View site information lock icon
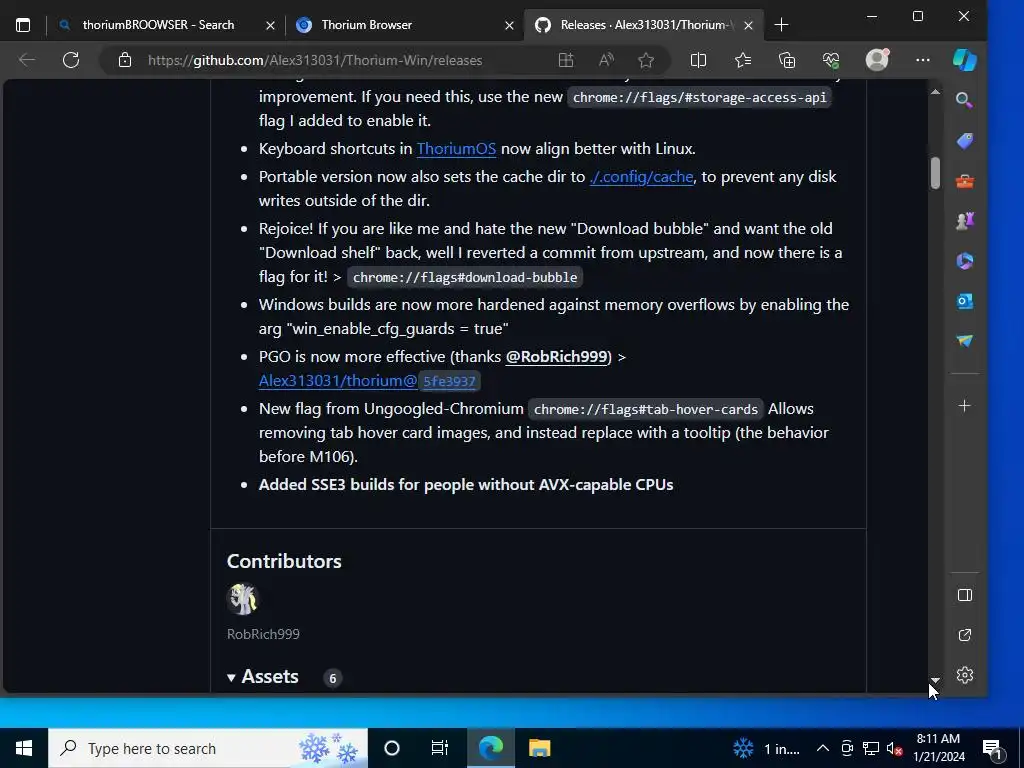1024x768 pixels. pos(125,60)
